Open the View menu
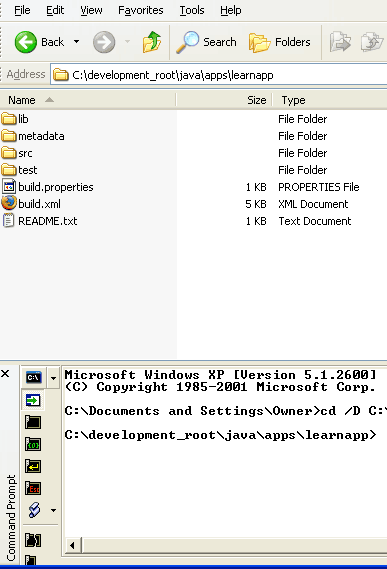The image size is (387, 569). pyautogui.click(x=91, y=10)
